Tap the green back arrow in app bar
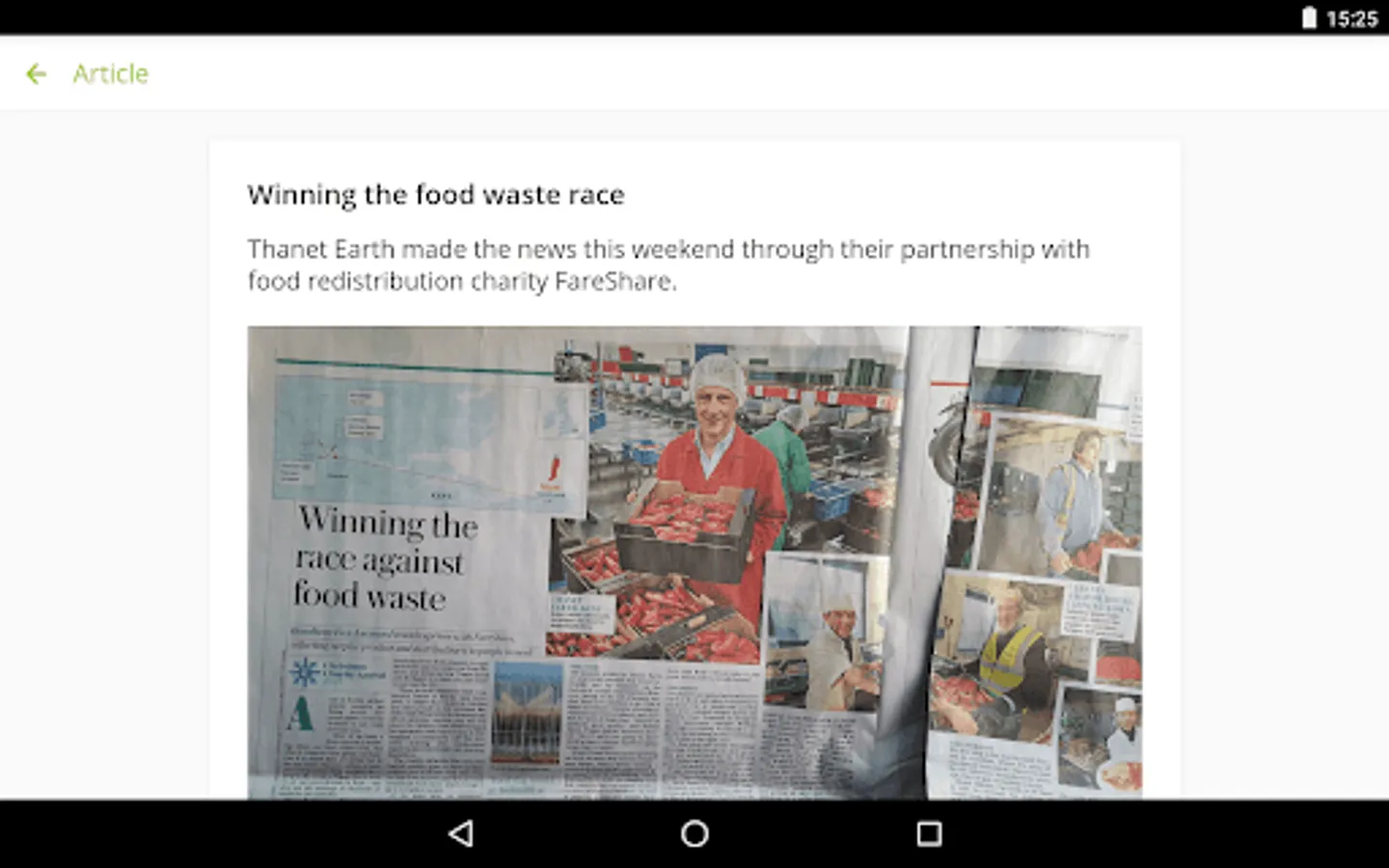The width and height of the screenshot is (1389, 868). click(37, 73)
